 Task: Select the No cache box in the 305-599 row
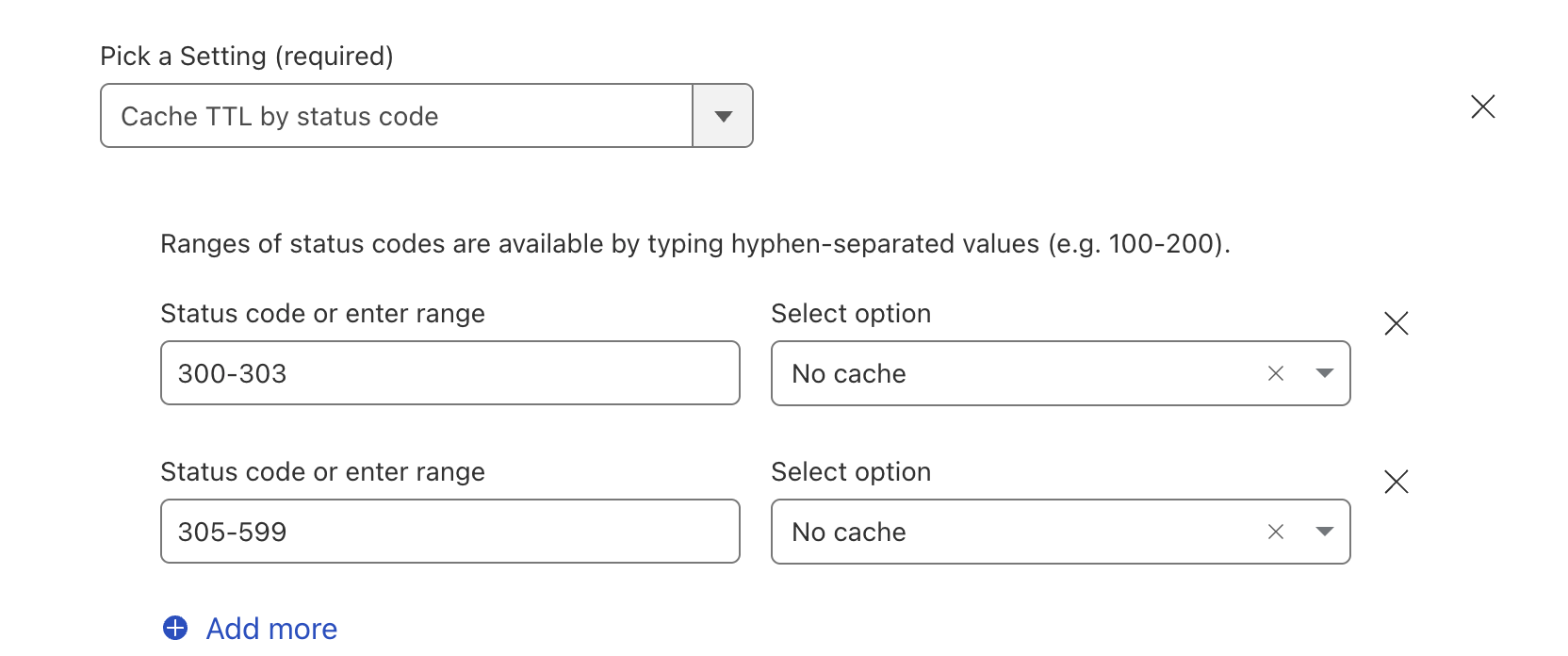[x=1008, y=533]
